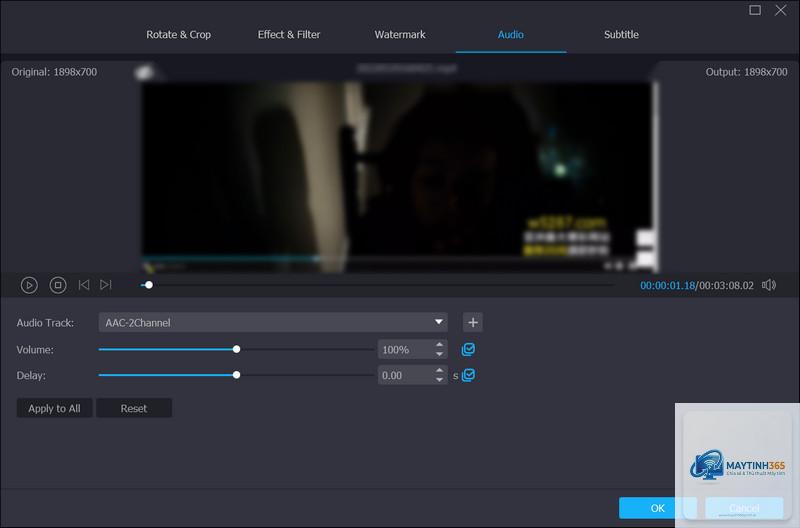Image resolution: width=800 pixels, height=528 pixels.
Task: Click Apply to All button
Action: coord(54,408)
